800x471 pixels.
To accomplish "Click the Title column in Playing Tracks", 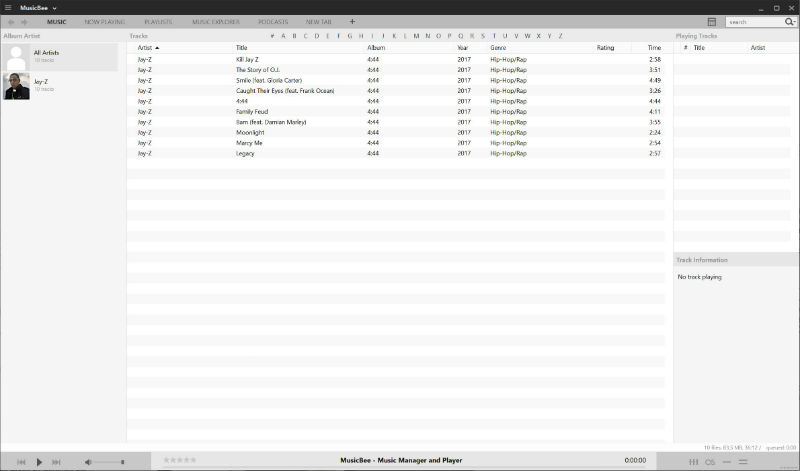I will [x=699, y=47].
